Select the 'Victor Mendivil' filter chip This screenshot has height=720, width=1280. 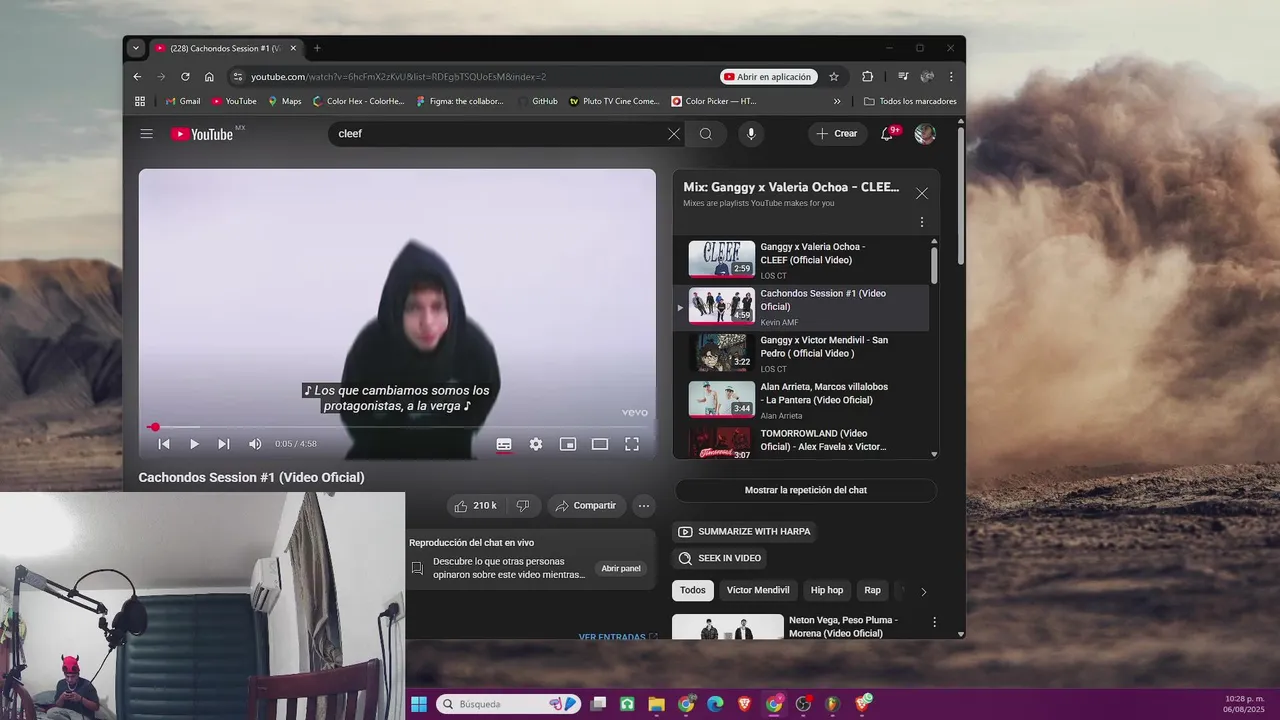[x=758, y=590]
